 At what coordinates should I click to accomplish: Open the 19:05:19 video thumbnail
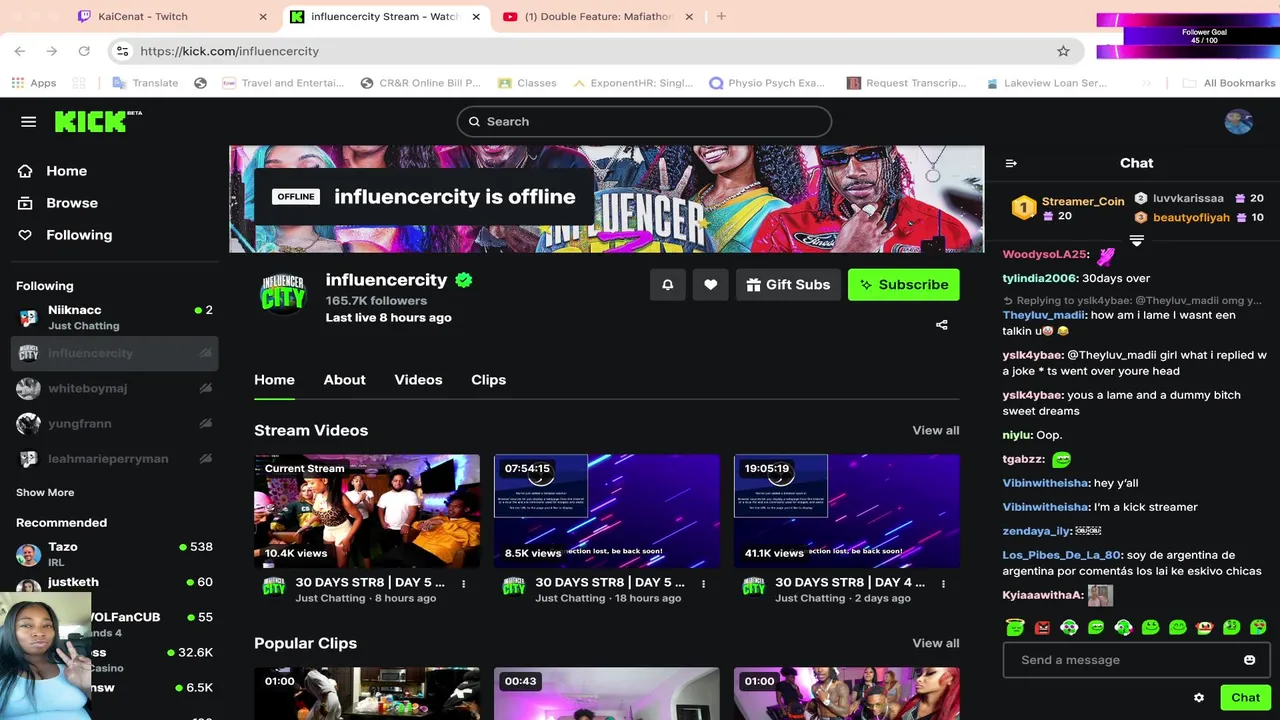847,511
